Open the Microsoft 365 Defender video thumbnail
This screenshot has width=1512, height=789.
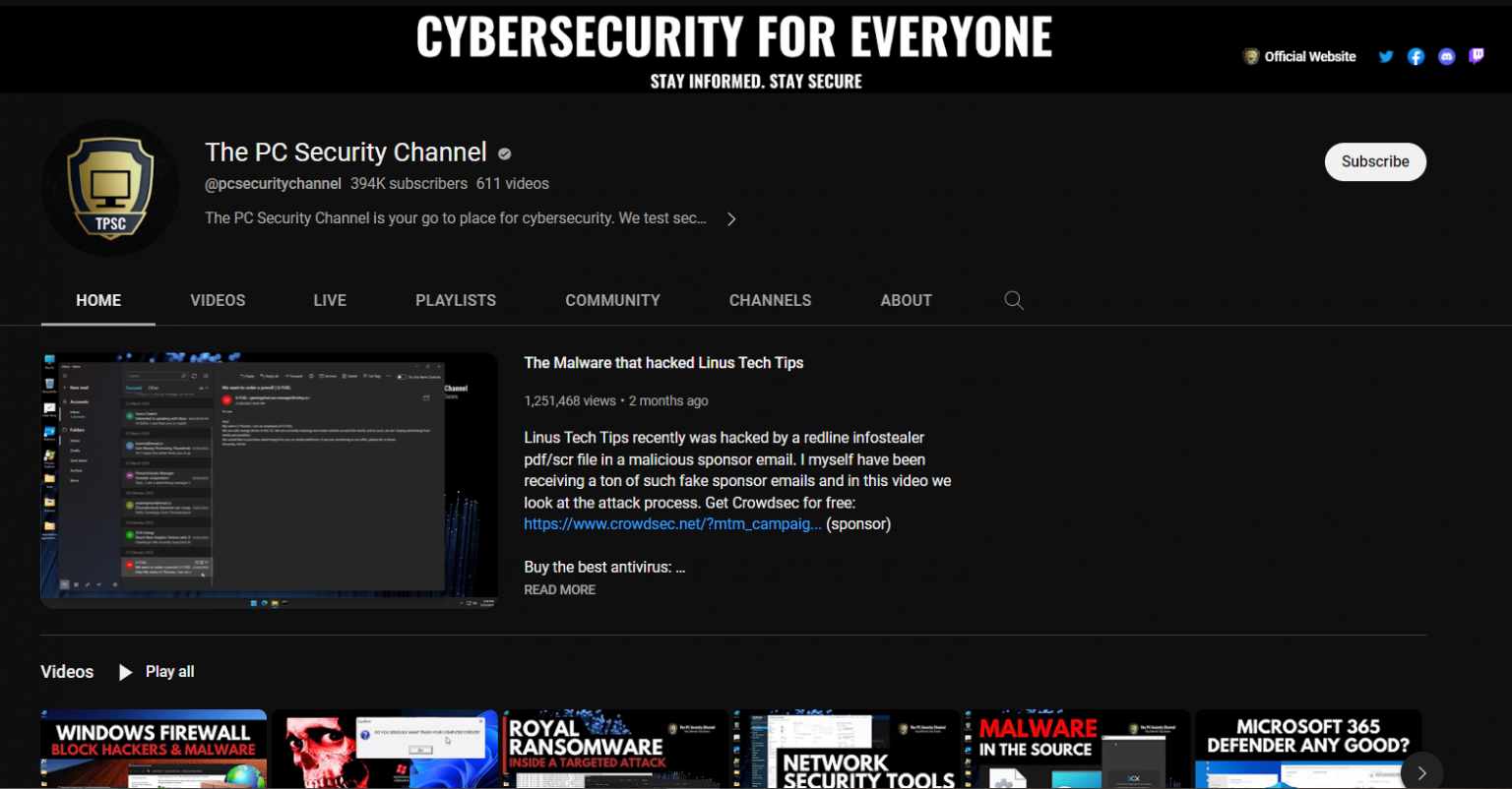point(1307,750)
